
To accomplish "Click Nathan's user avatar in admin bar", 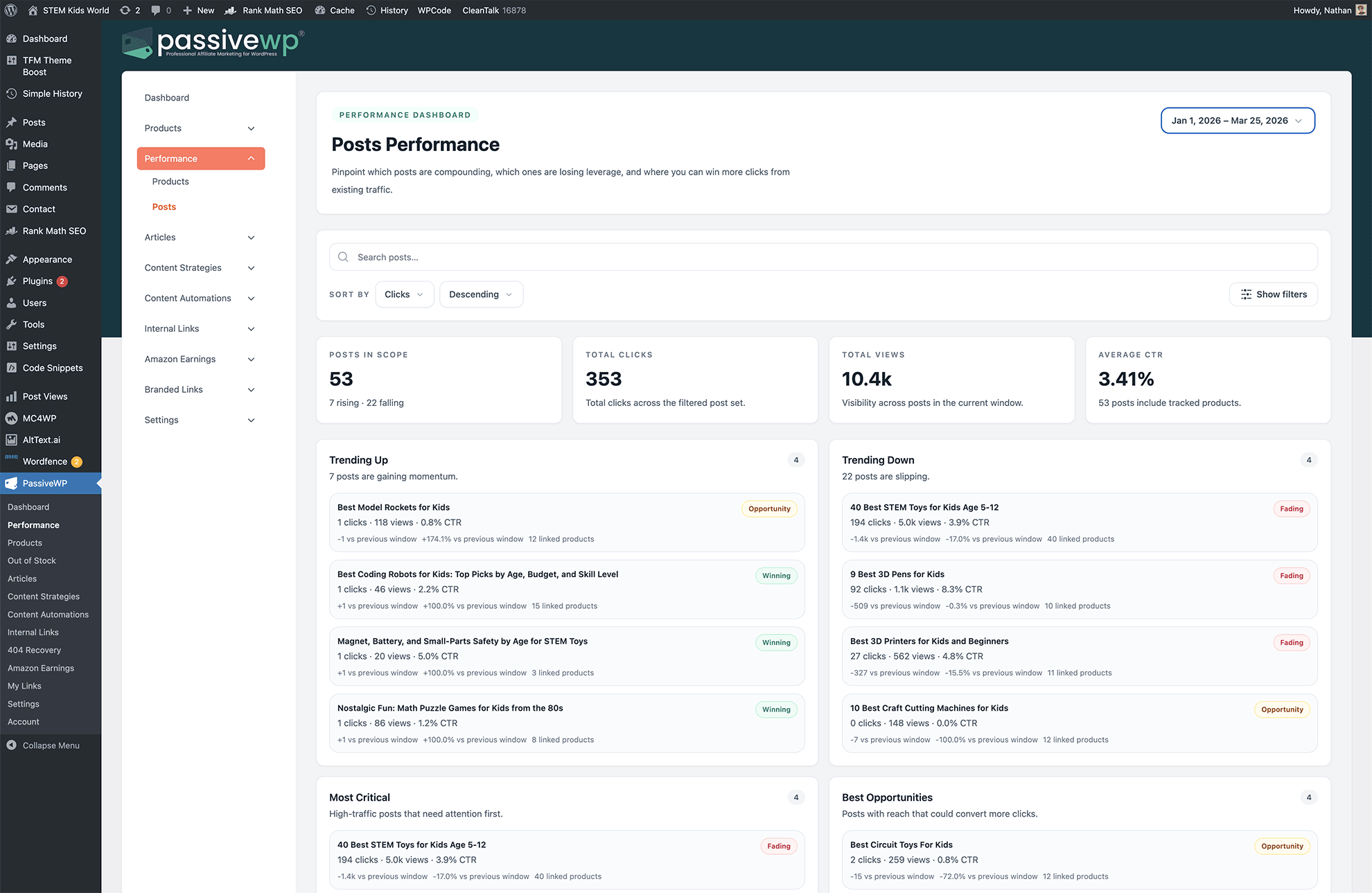I will [1361, 10].
